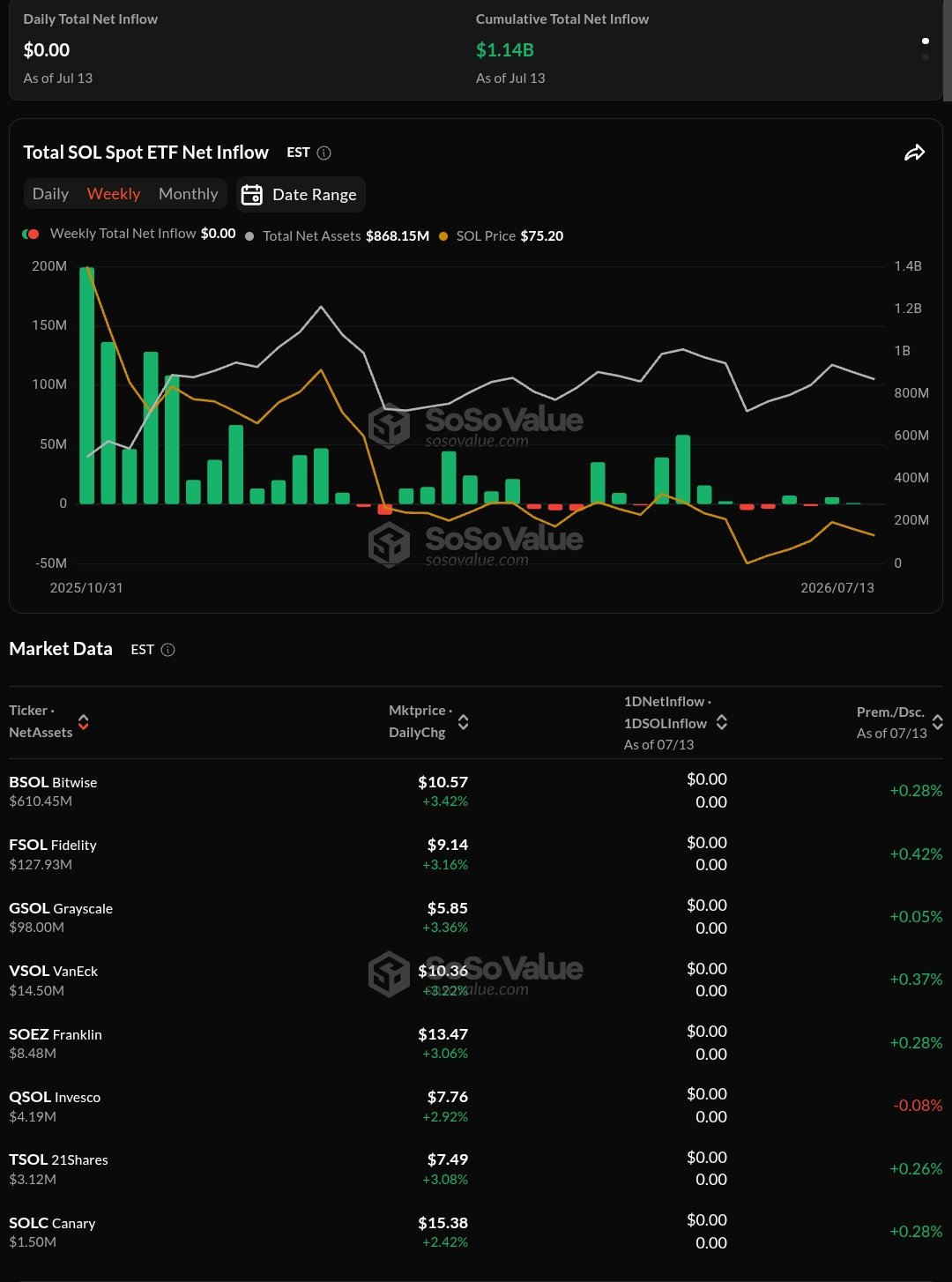The width and height of the screenshot is (952, 1282).
Task: Open the SOEZ Franklin row
Action: pyautogui.click(x=476, y=1043)
